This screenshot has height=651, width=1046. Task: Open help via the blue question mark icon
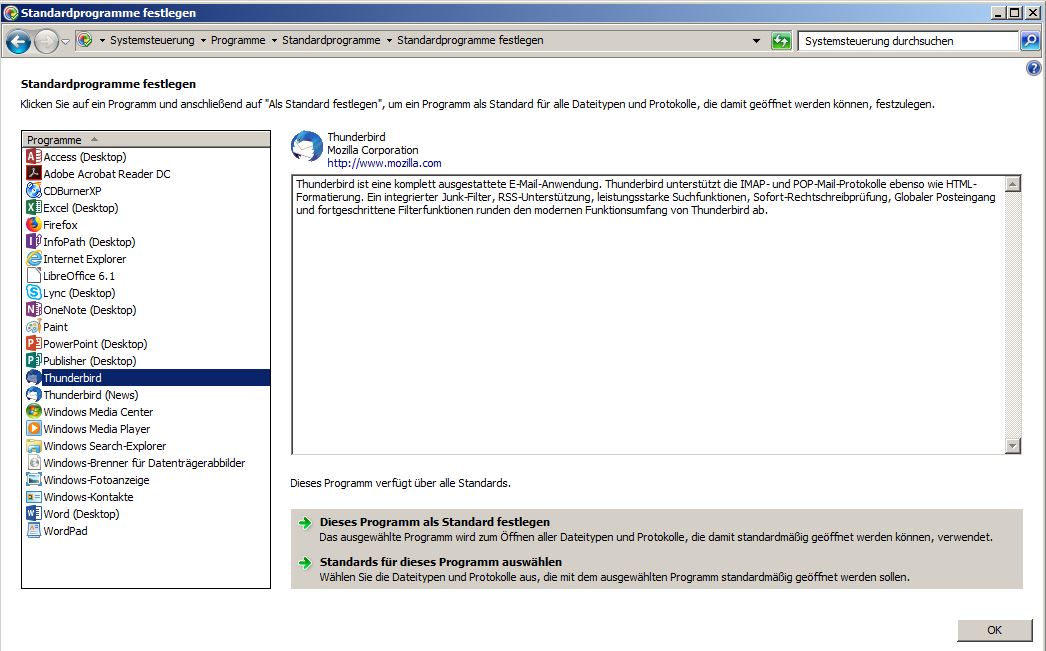pos(1033,68)
